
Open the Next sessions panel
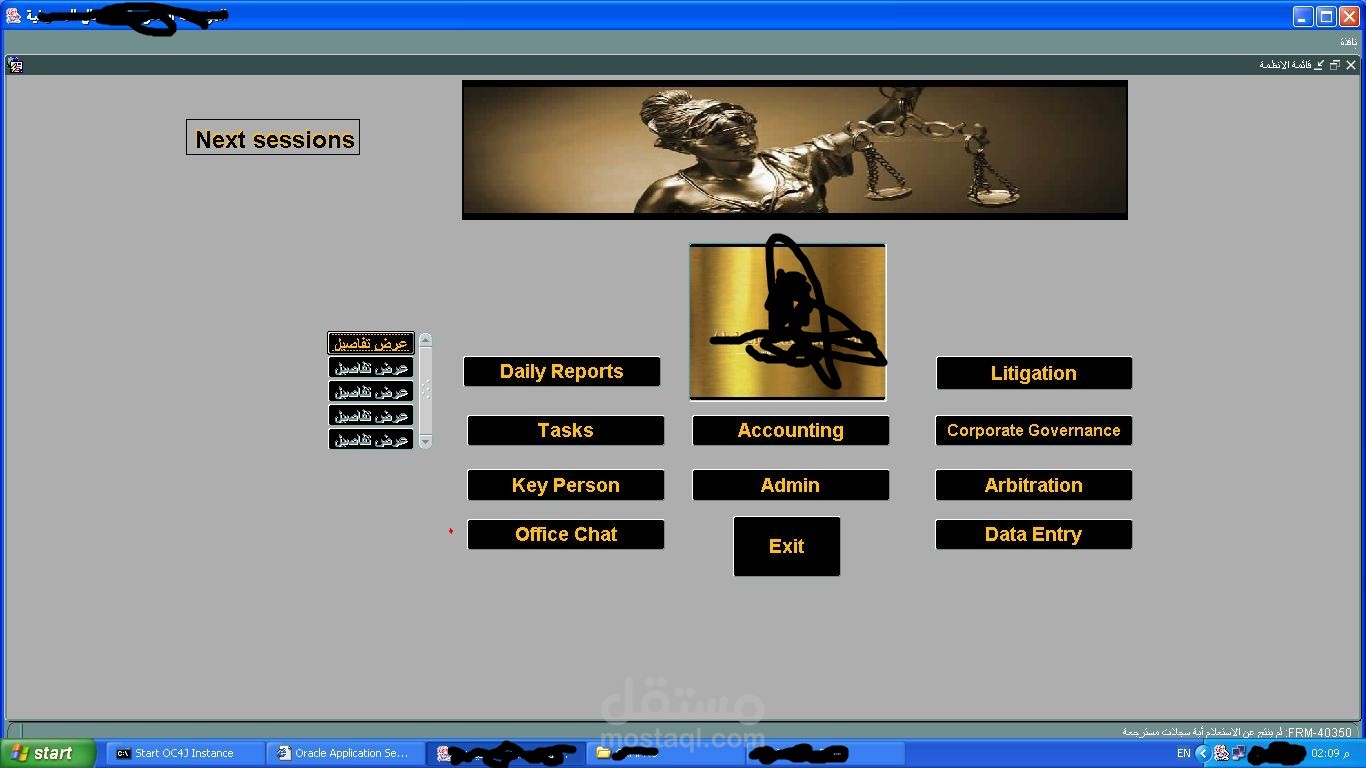273,138
